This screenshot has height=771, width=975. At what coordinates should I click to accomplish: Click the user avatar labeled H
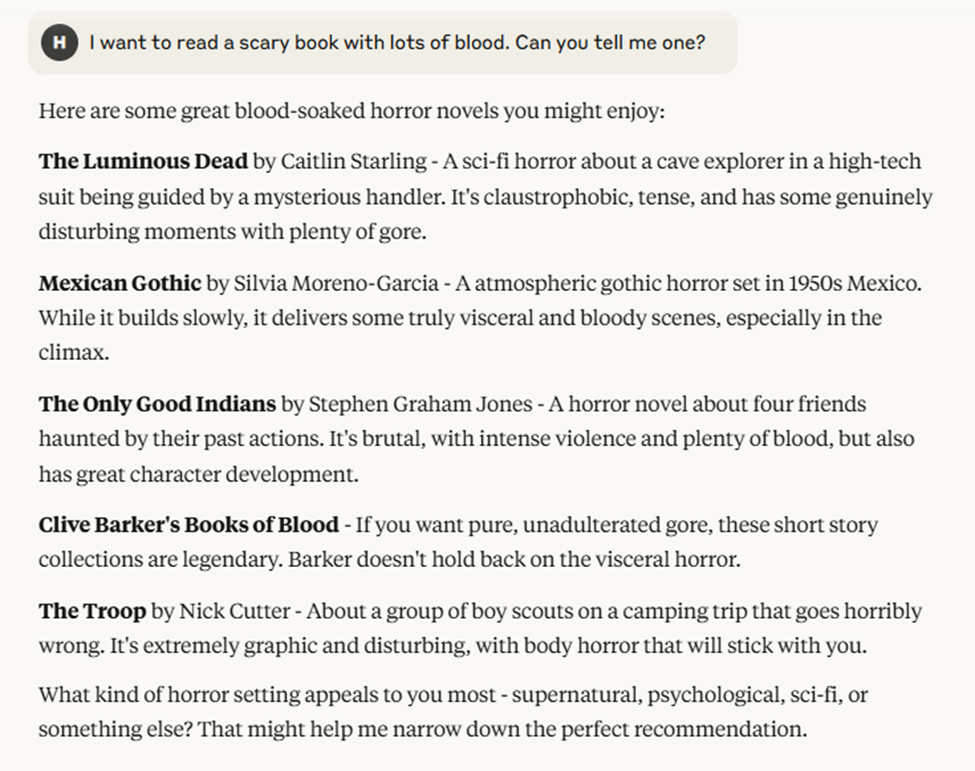[60, 43]
